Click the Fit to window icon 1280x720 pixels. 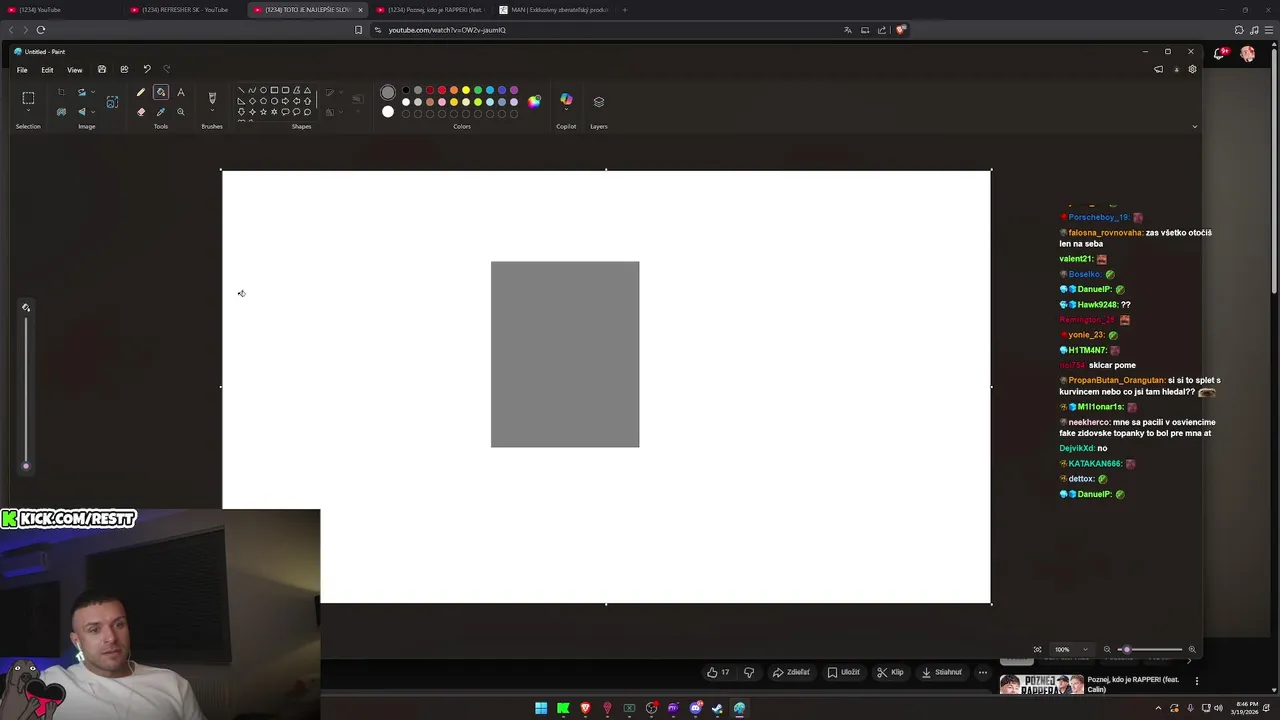click(1037, 649)
